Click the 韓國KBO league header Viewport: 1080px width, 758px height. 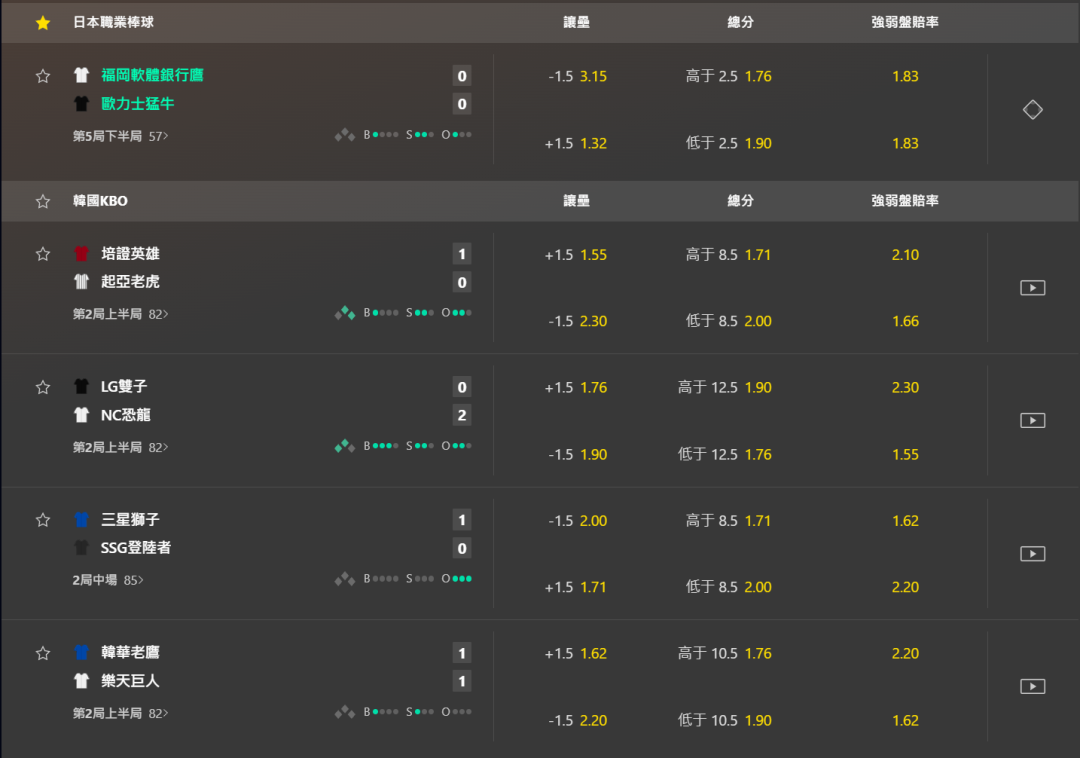[x=100, y=201]
